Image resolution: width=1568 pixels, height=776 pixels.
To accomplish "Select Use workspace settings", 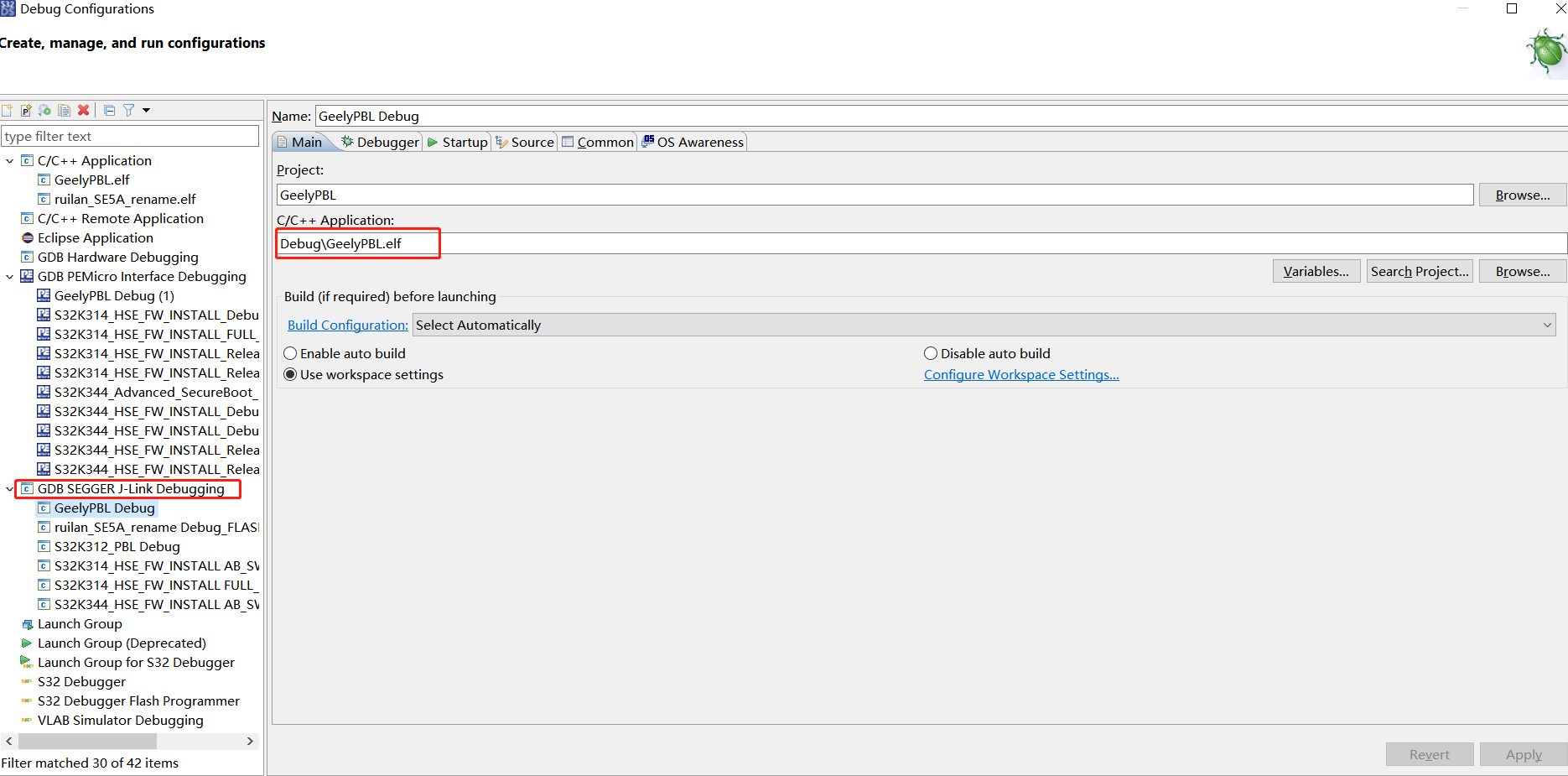I will [290, 374].
